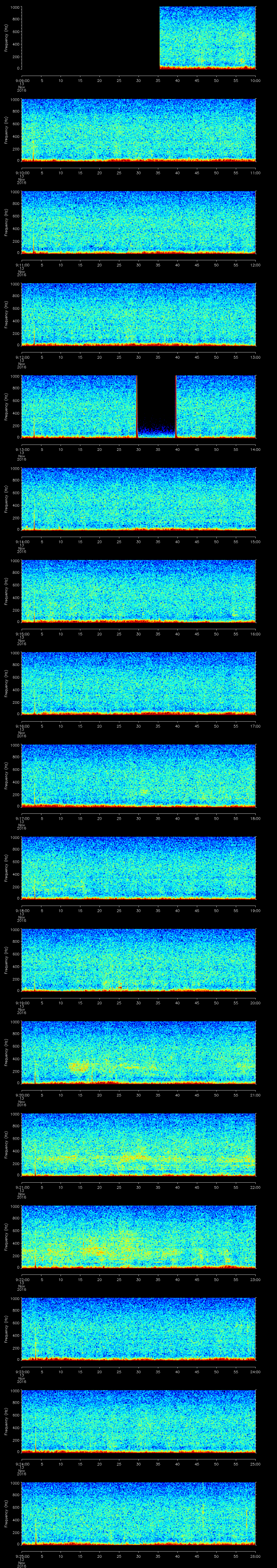
Task: Click the spectrogram panel starting at 9:09:00
Action: [139, 38]
